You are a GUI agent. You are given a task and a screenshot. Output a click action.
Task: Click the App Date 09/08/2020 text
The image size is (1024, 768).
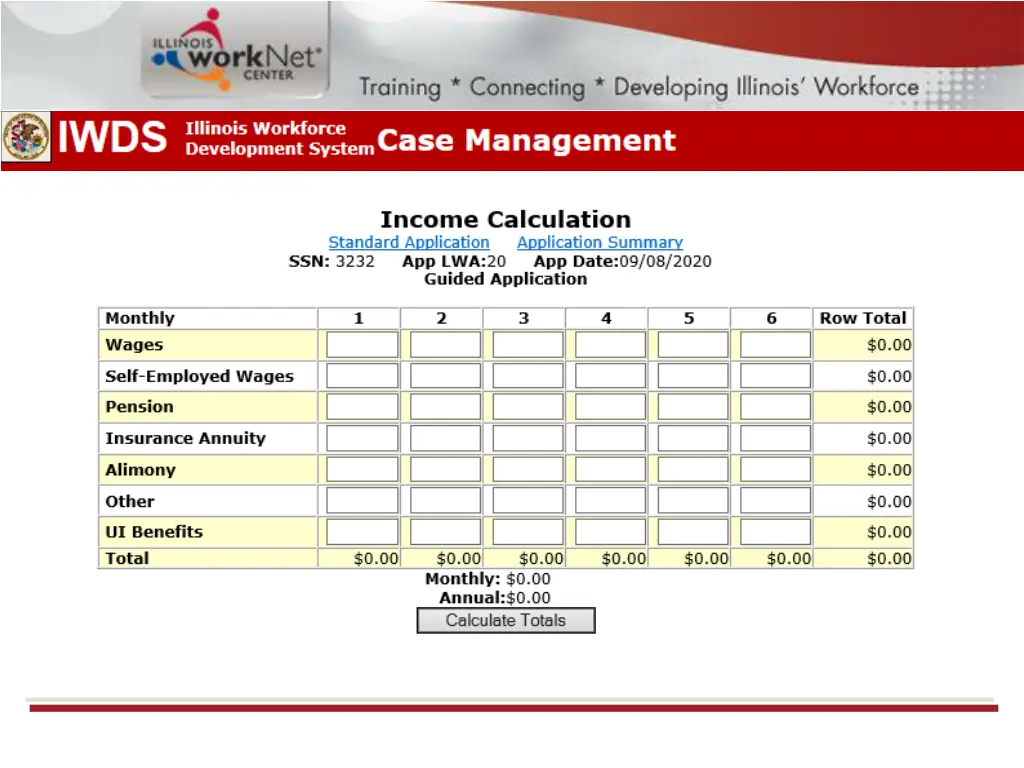(x=622, y=261)
